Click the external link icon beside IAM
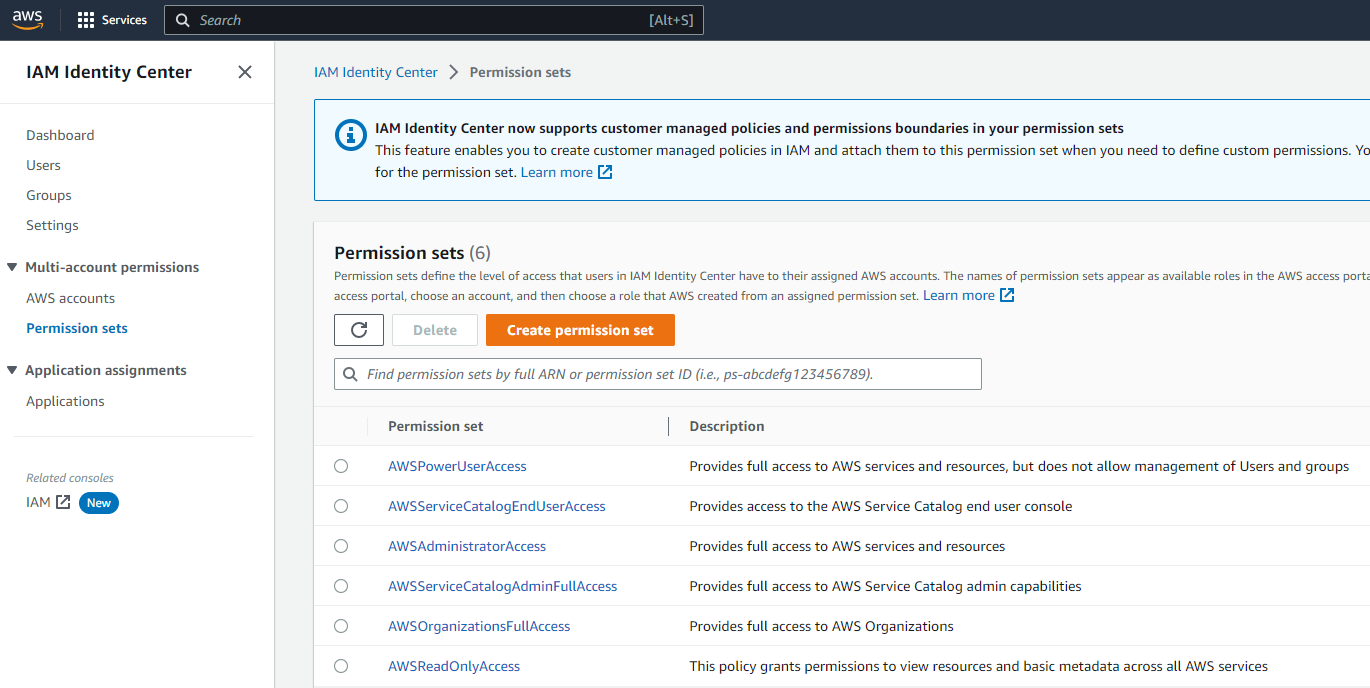Image resolution: width=1370 pixels, height=688 pixels. click(63, 502)
